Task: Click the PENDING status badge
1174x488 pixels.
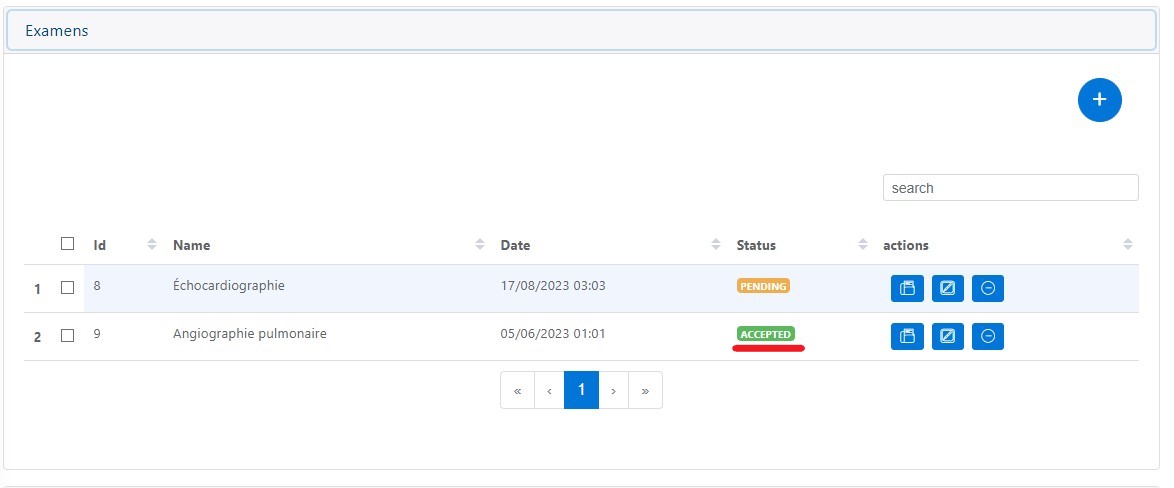Action: pos(763,286)
